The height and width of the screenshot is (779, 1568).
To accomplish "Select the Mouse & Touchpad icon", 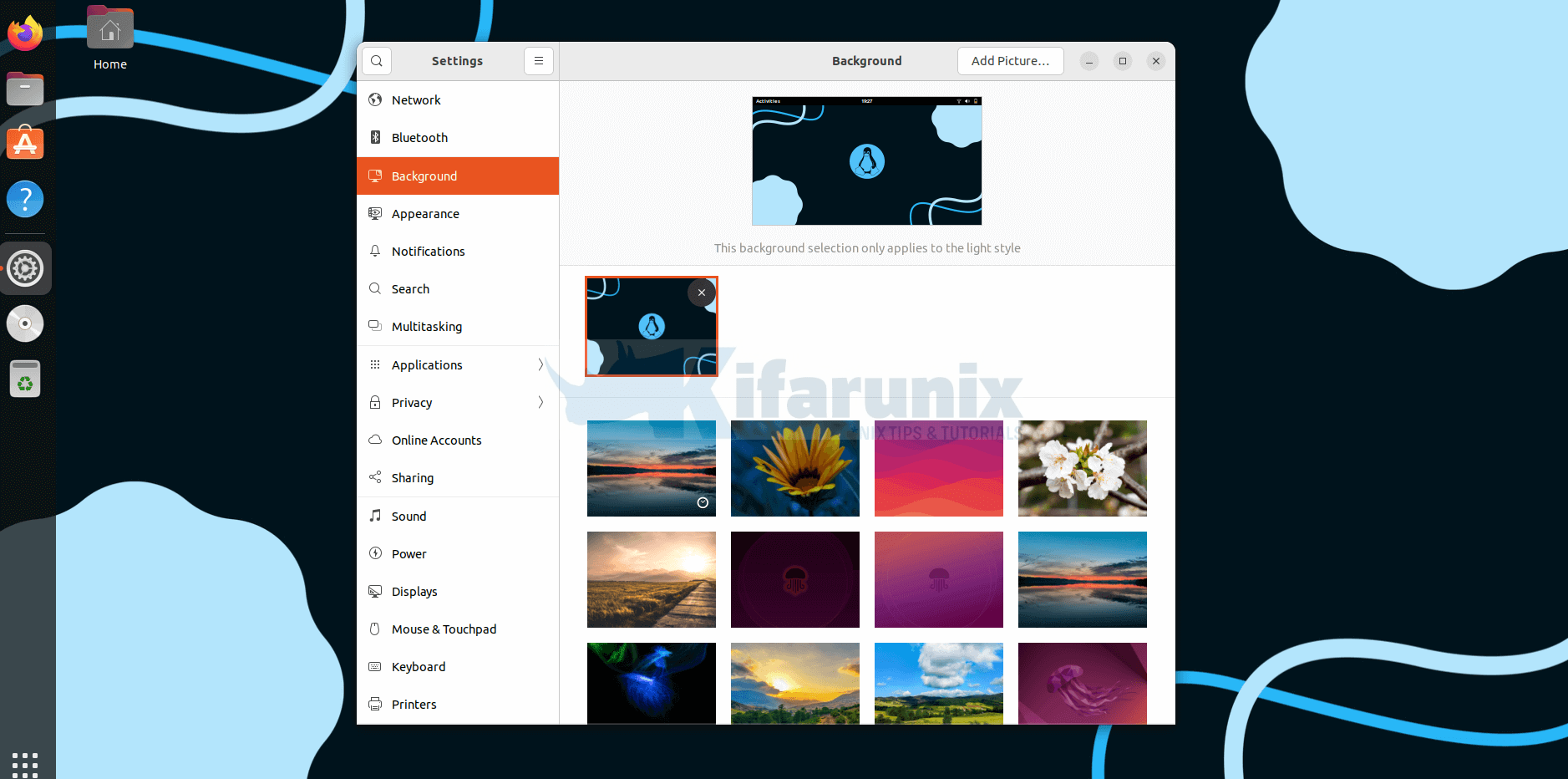I will (x=376, y=629).
